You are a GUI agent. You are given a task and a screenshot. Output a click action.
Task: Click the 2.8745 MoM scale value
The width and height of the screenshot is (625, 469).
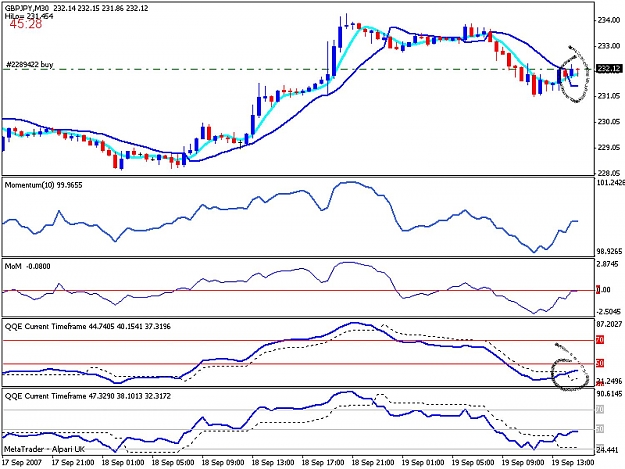pyautogui.click(x=608, y=264)
